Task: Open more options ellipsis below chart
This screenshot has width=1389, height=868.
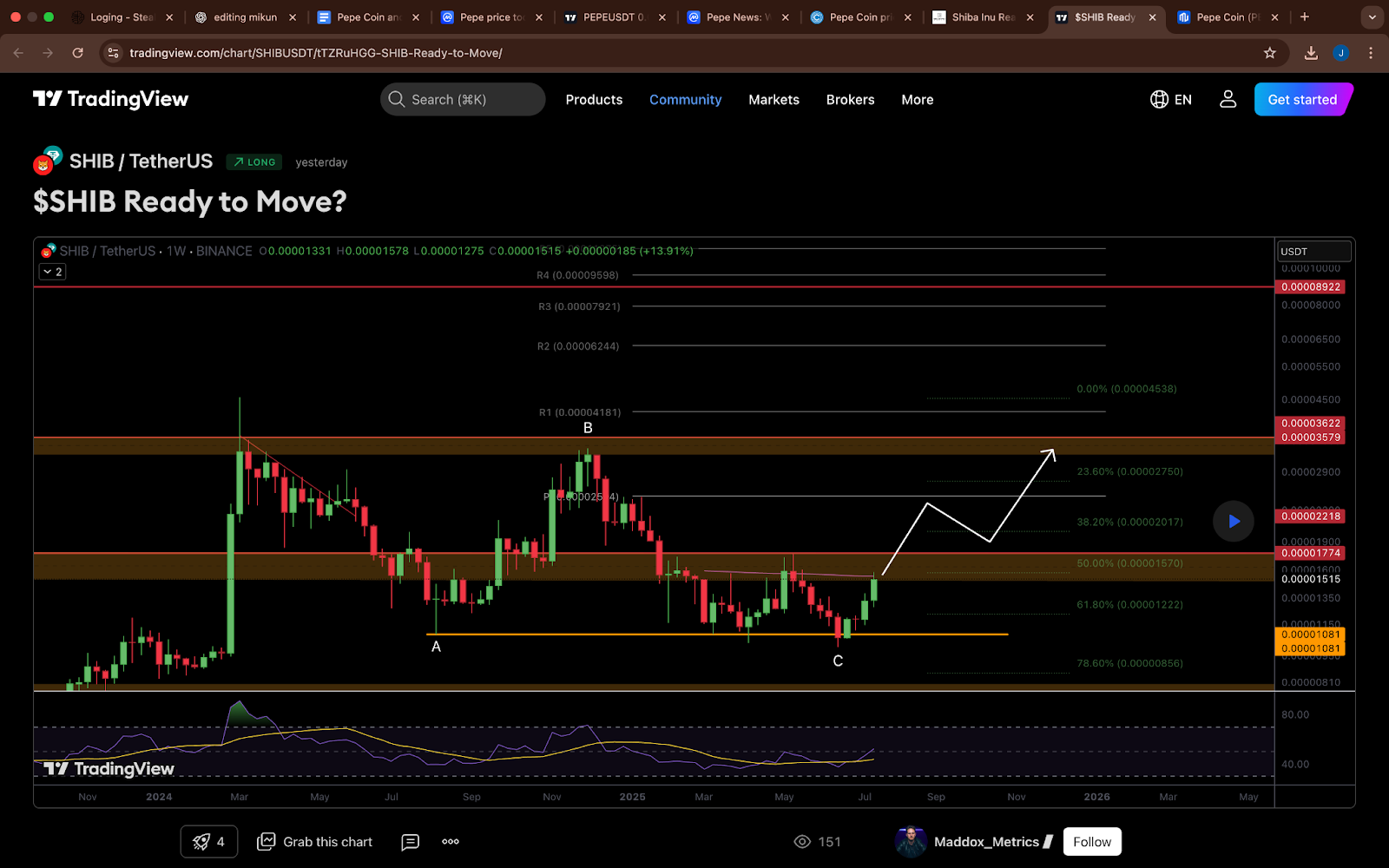Action: (451, 841)
